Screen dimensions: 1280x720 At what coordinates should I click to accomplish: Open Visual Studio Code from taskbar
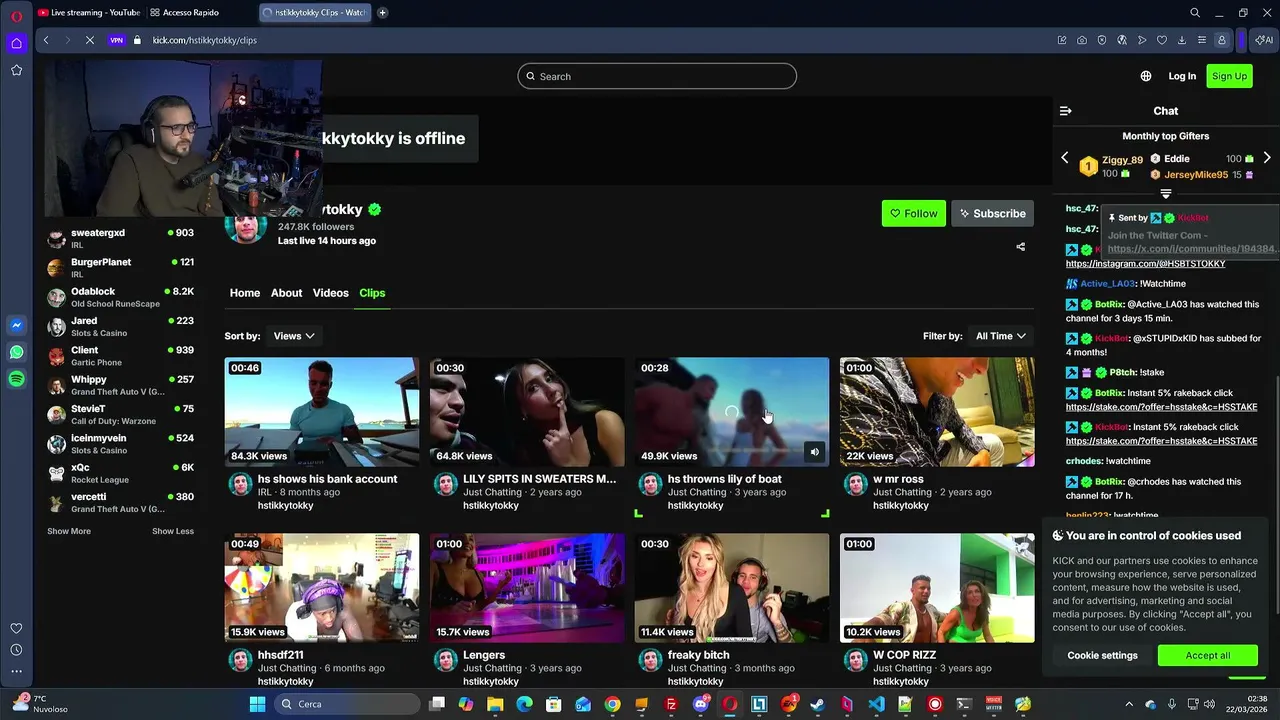(876, 704)
